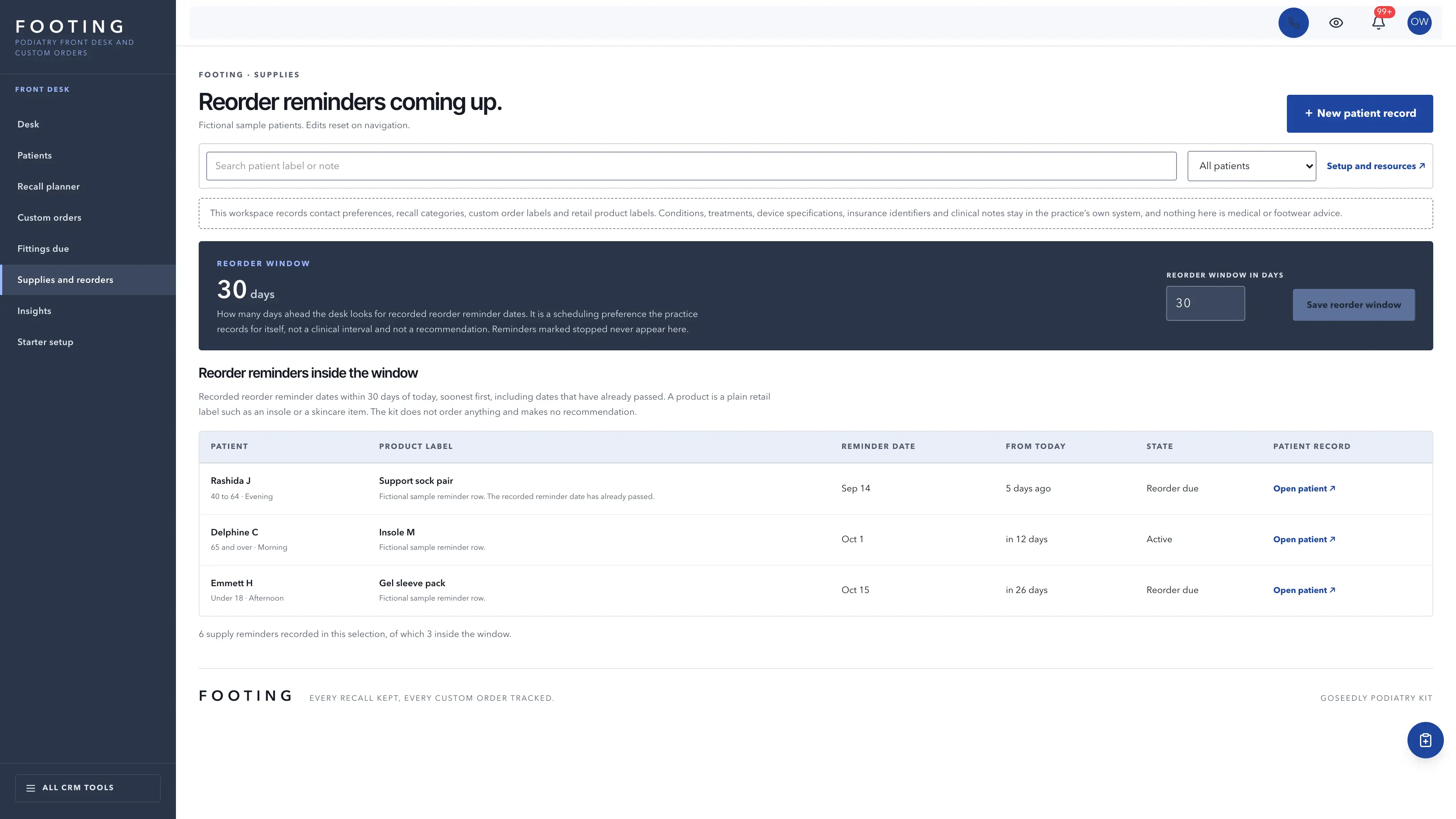This screenshot has width=1456, height=819.
Task: Click the '5 days ago' cell
Action: (1028, 489)
